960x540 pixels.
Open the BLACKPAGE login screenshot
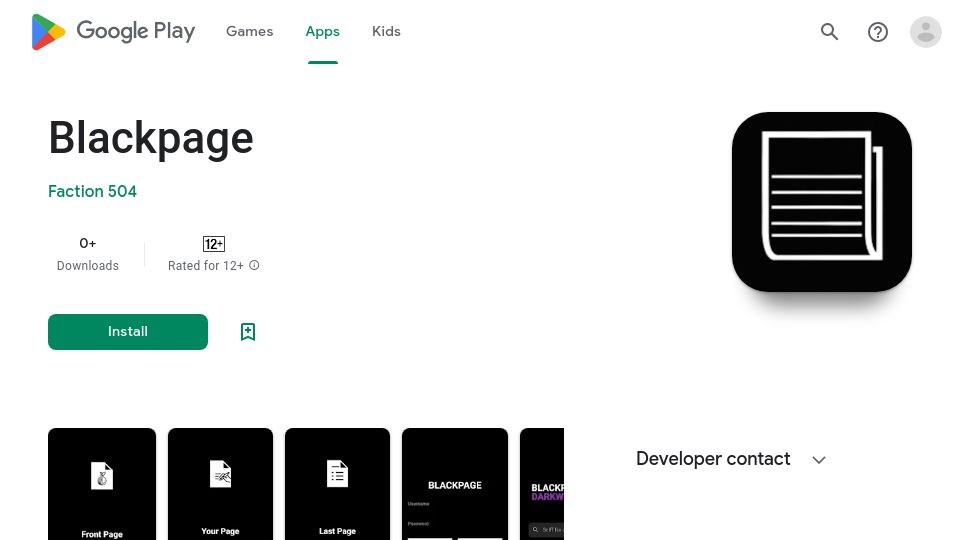click(455, 484)
